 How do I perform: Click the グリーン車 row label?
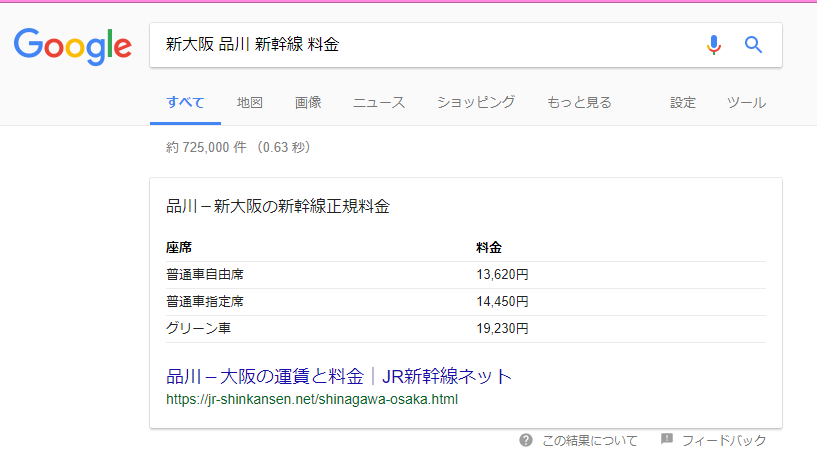[x=199, y=328]
